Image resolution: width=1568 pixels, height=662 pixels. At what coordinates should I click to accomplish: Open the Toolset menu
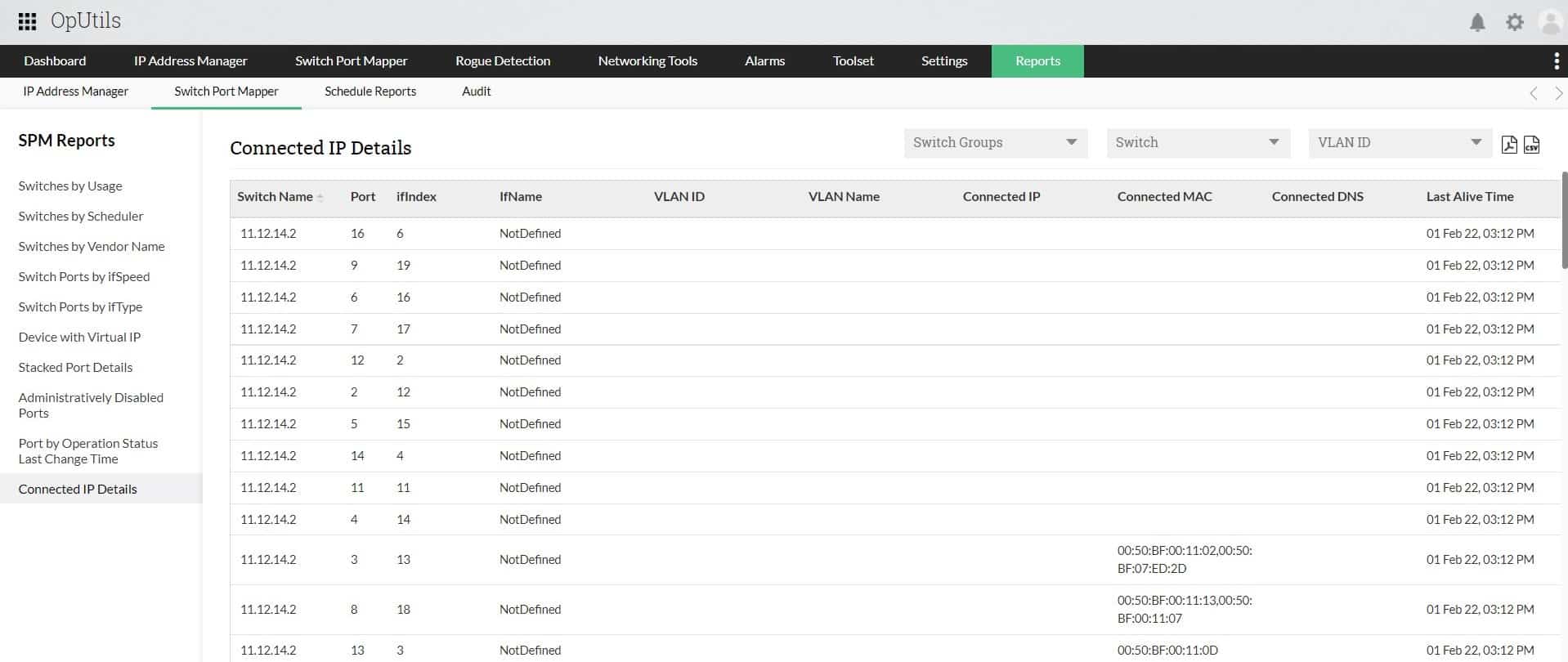pyautogui.click(x=853, y=61)
